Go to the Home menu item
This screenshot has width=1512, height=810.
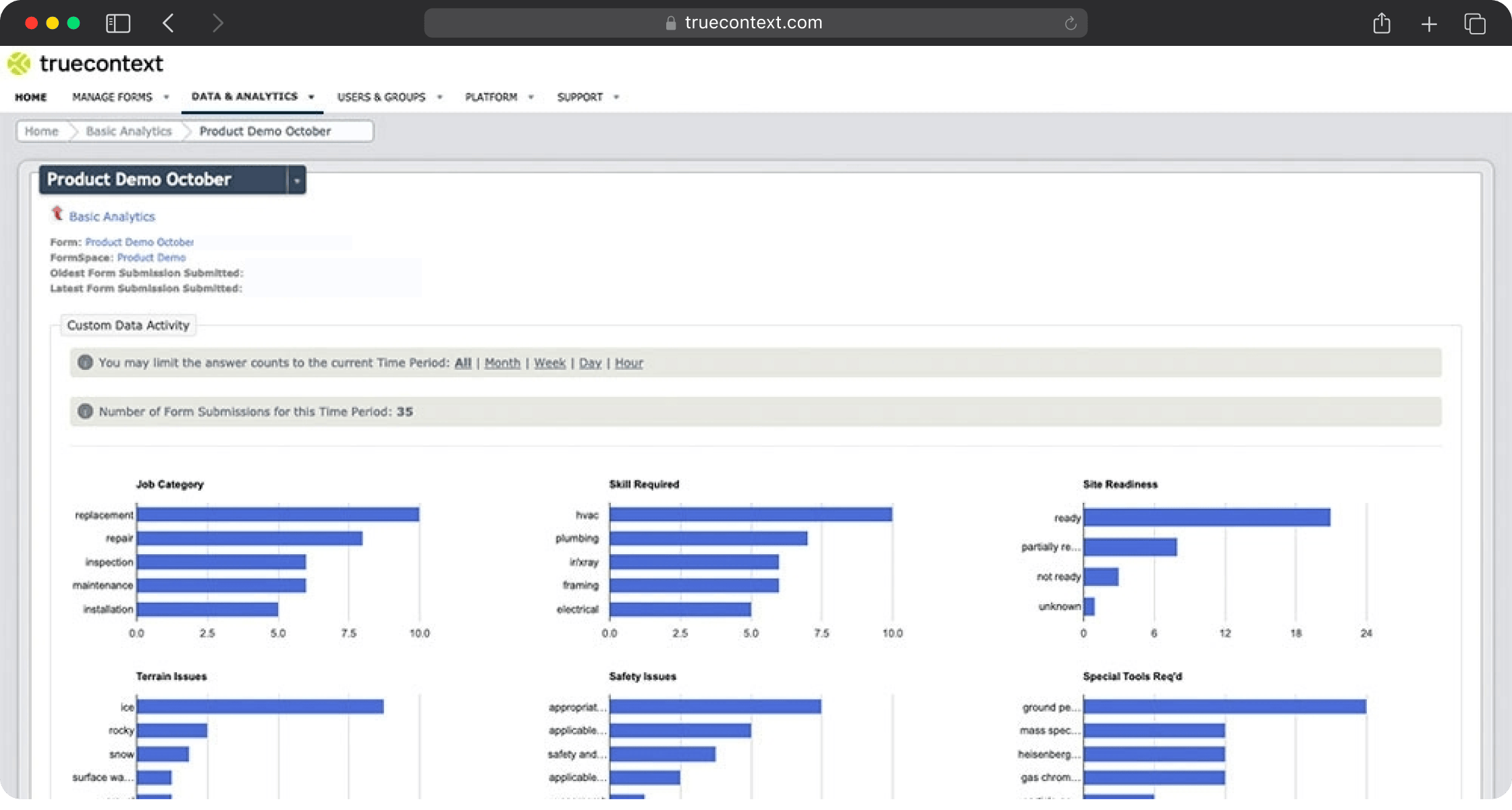(x=31, y=97)
